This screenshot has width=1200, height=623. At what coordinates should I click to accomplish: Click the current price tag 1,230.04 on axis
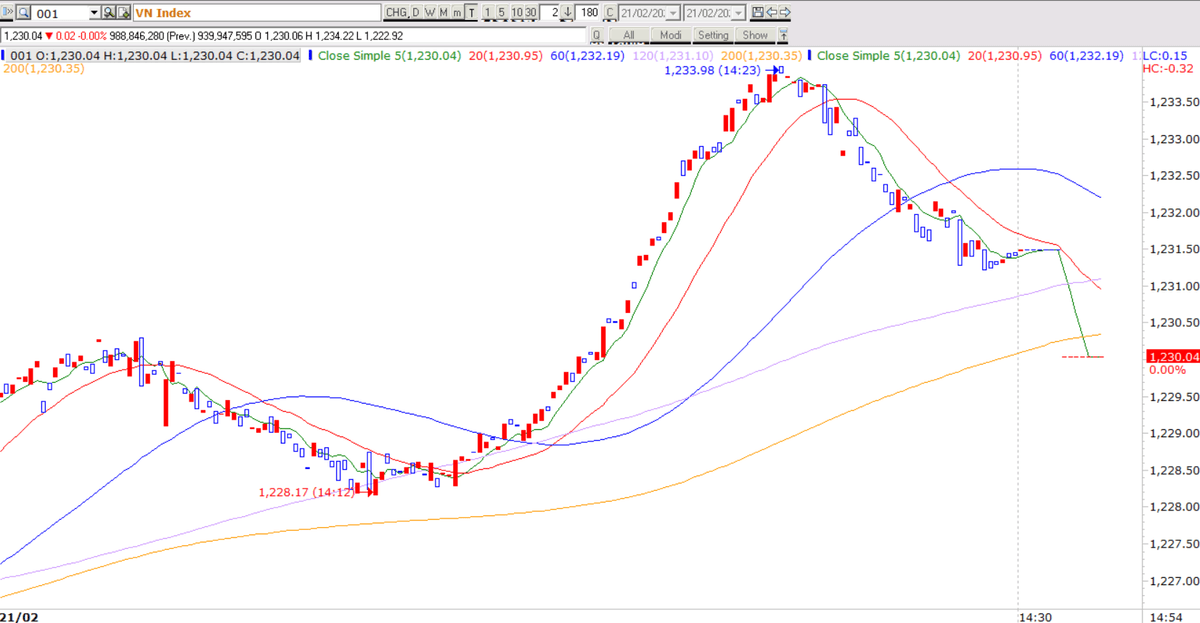pos(1171,357)
